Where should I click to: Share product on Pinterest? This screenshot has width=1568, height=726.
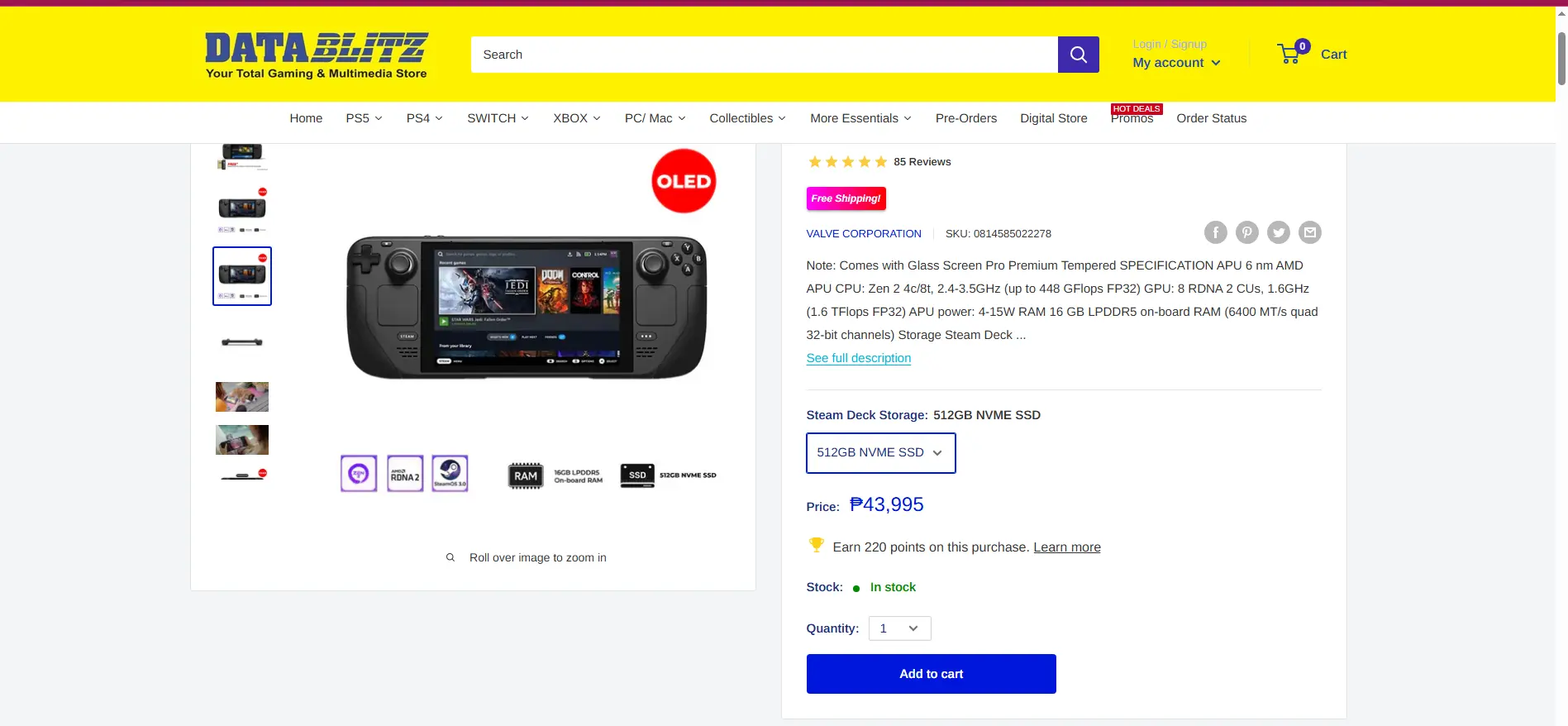pos(1246,233)
